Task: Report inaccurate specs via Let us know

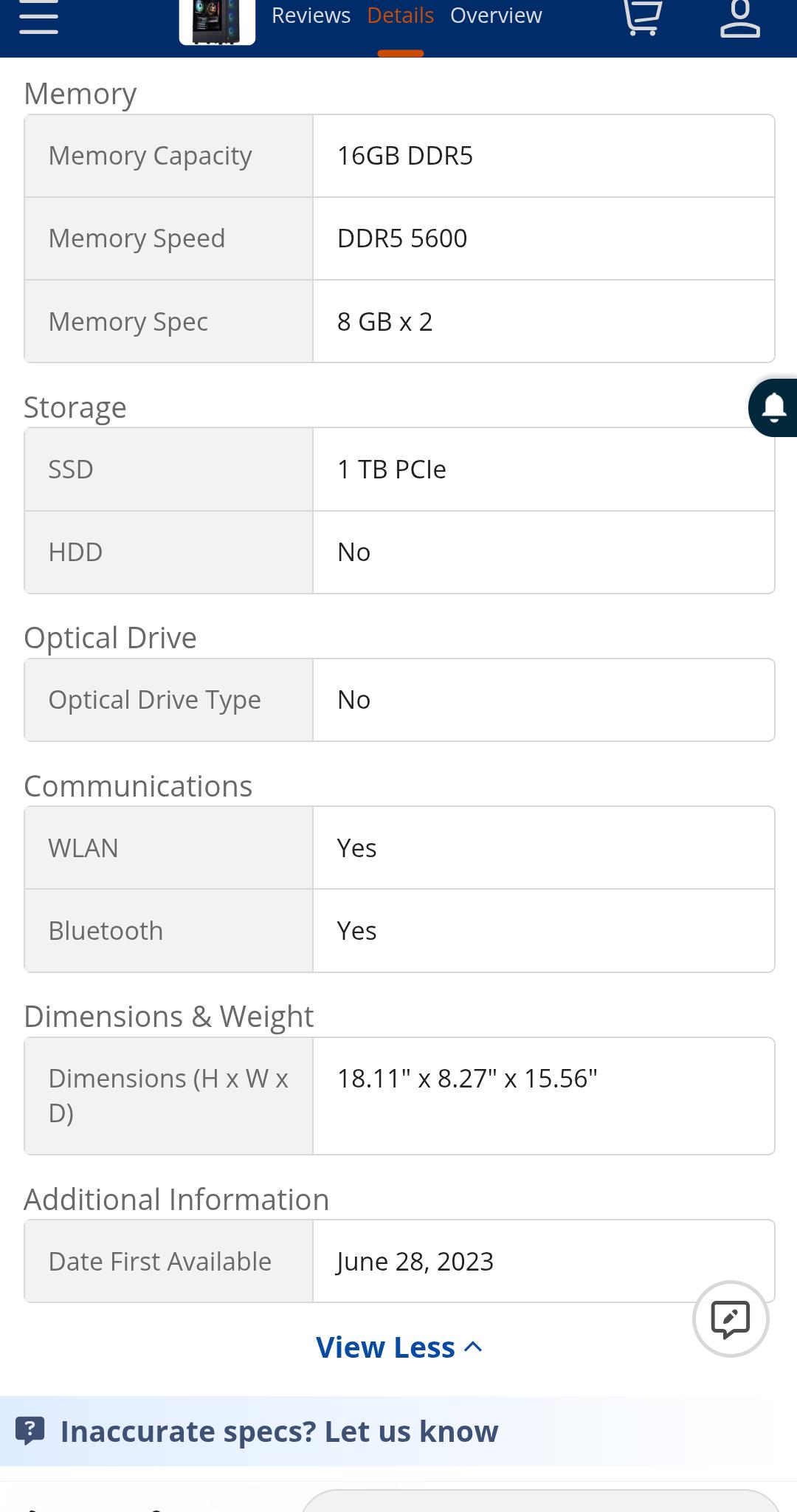Action: point(279,1431)
